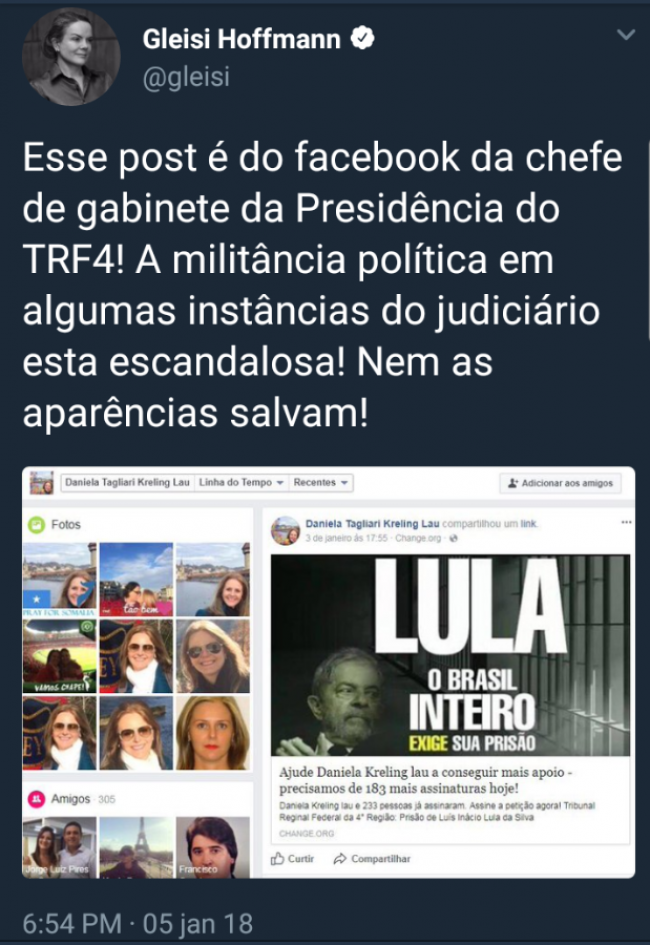Click the Curtir thumbs-up icon
The height and width of the screenshot is (945, 650).
tap(277, 858)
